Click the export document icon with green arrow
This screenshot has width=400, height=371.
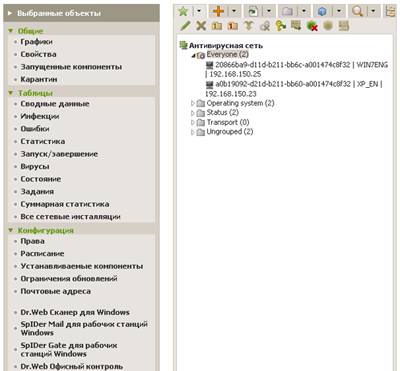(x=253, y=11)
